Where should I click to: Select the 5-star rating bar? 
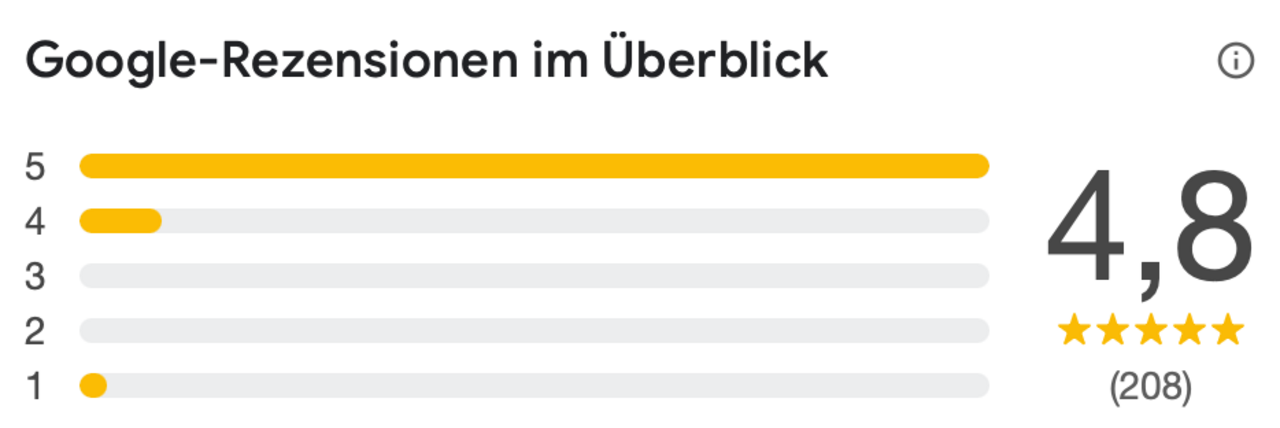534,166
